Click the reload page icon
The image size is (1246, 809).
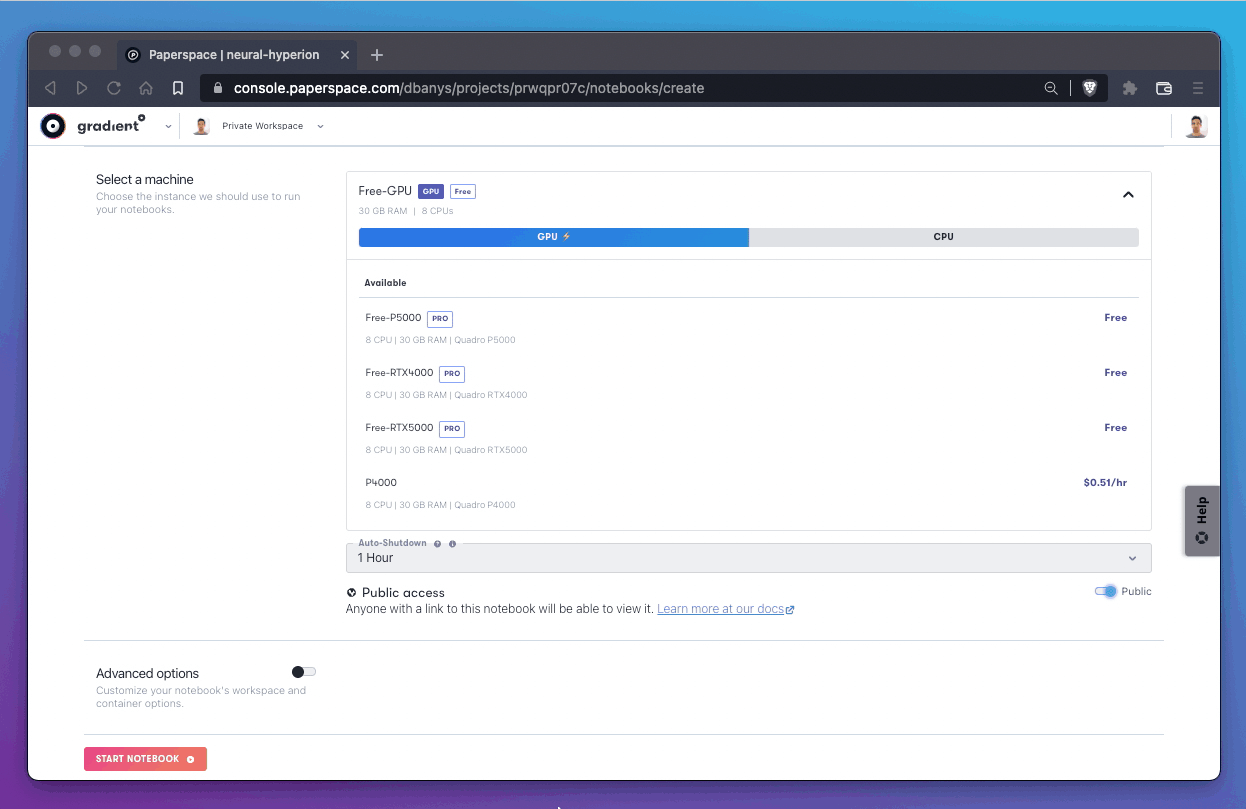tap(114, 88)
